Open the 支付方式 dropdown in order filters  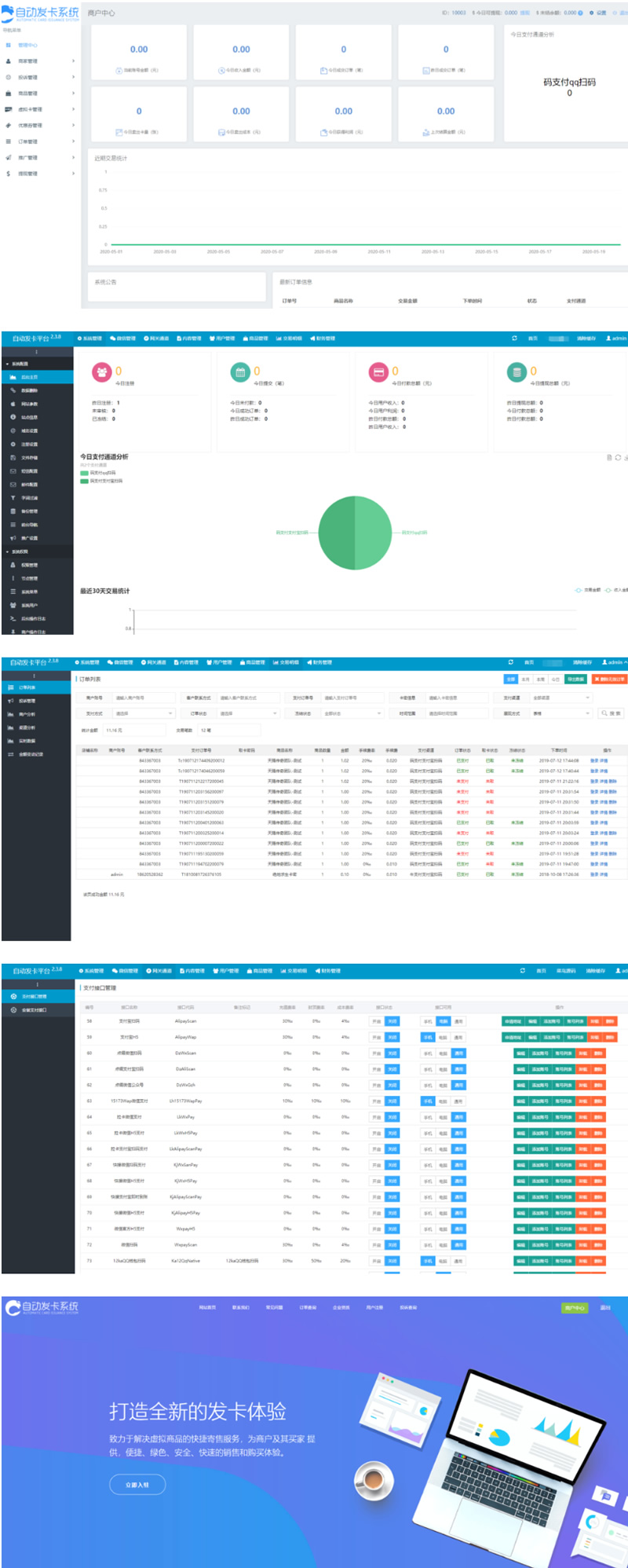coord(144,713)
